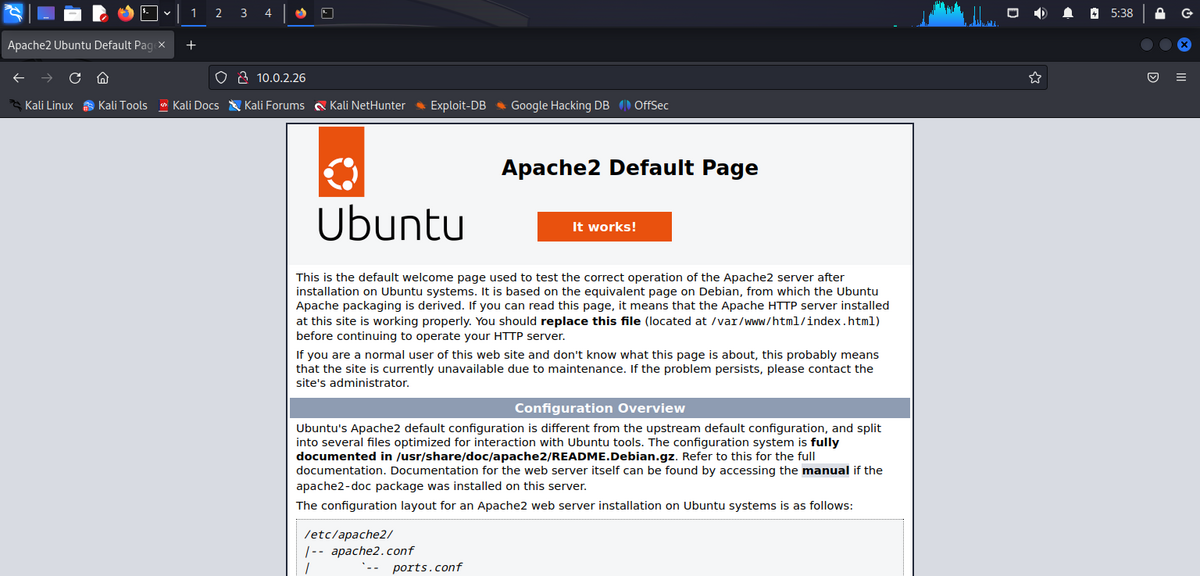The height and width of the screenshot is (576, 1200).
Task: Click the clock showing 5:38
Action: point(1122,13)
